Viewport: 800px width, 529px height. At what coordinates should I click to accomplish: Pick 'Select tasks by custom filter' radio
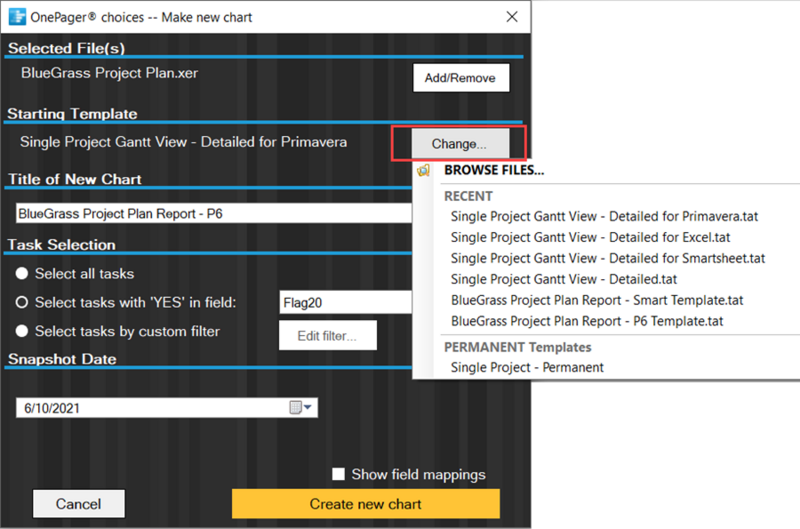(22, 331)
